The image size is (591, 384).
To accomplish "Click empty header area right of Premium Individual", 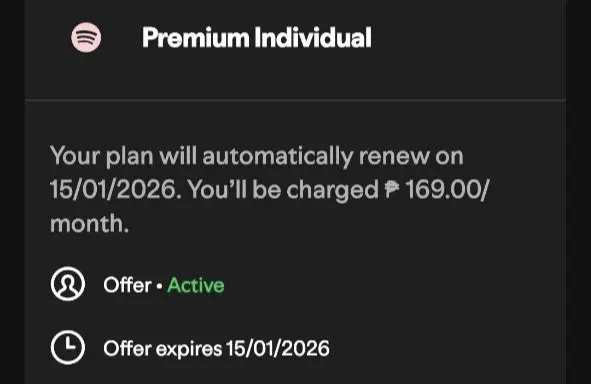I will (x=467, y=38).
